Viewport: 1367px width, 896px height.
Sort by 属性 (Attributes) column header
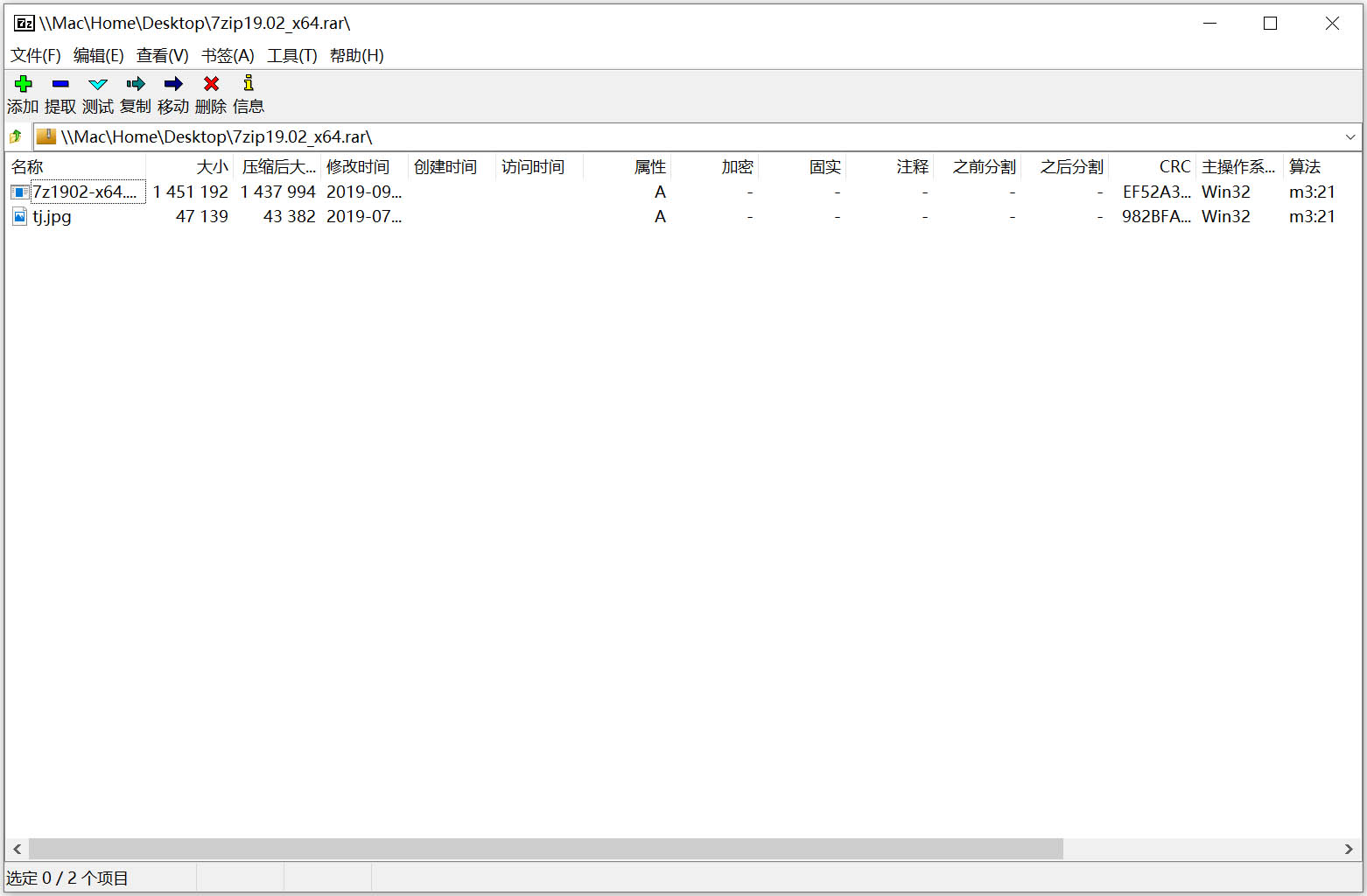point(627,167)
